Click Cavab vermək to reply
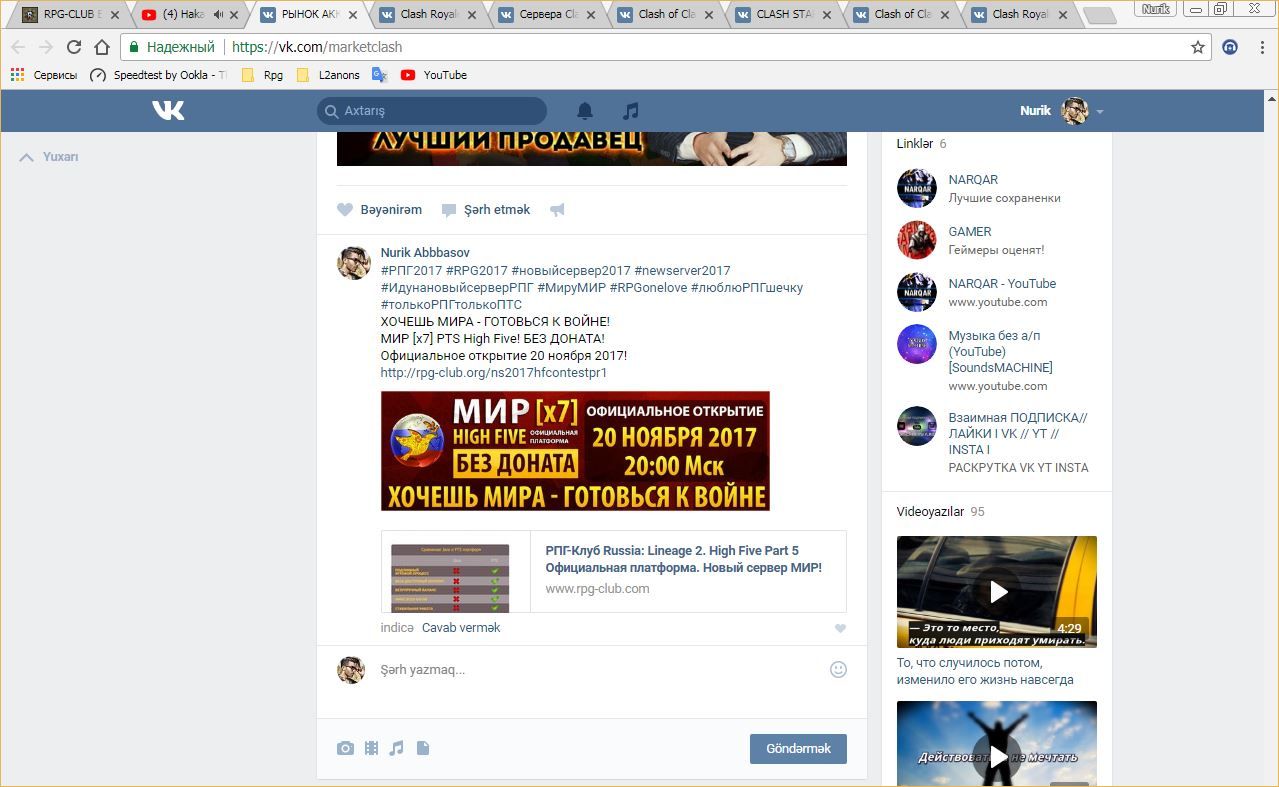The image size is (1279, 787). coord(461,628)
